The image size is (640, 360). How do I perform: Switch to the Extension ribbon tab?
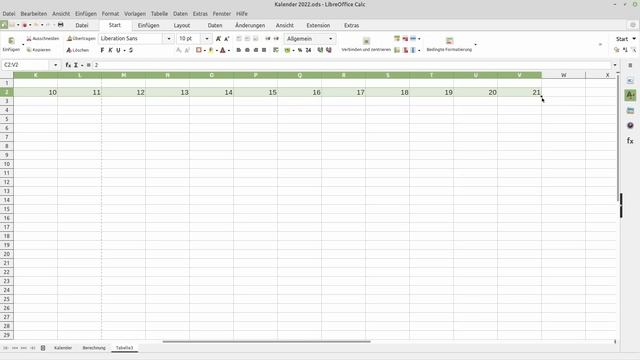[x=318, y=25]
